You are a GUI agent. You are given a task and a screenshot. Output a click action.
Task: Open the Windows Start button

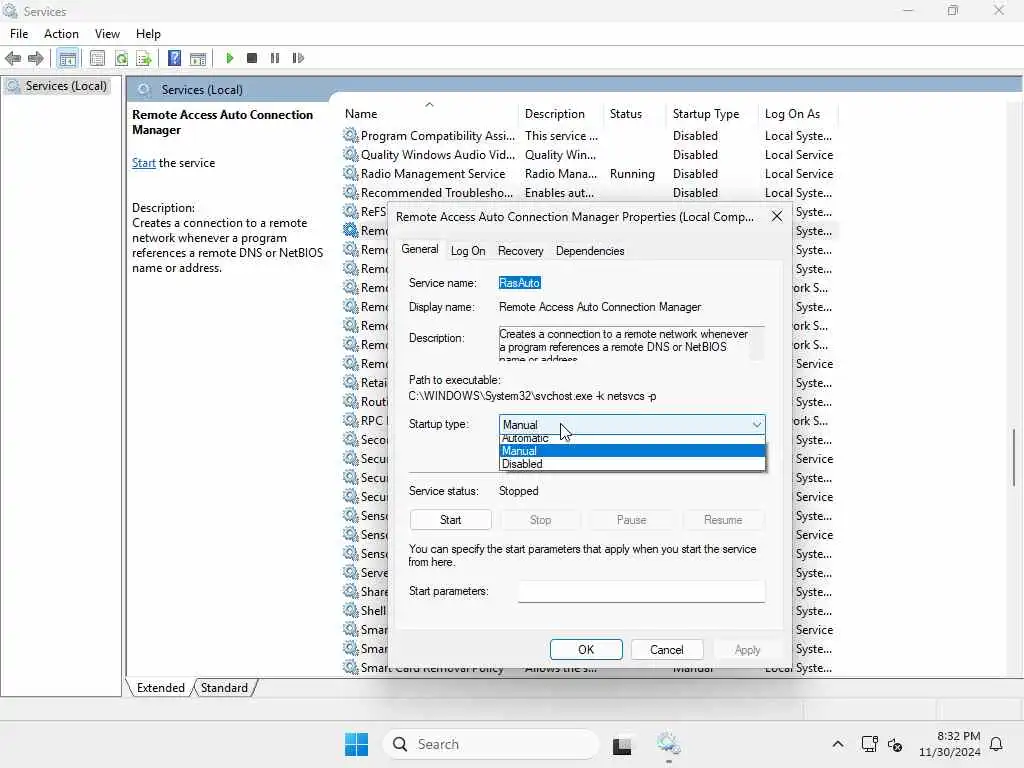[357, 744]
